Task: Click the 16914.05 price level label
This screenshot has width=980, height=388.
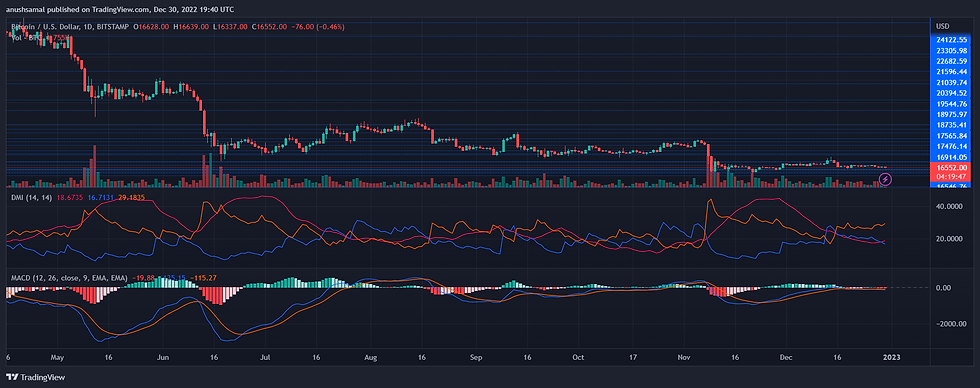Action: [x=952, y=157]
